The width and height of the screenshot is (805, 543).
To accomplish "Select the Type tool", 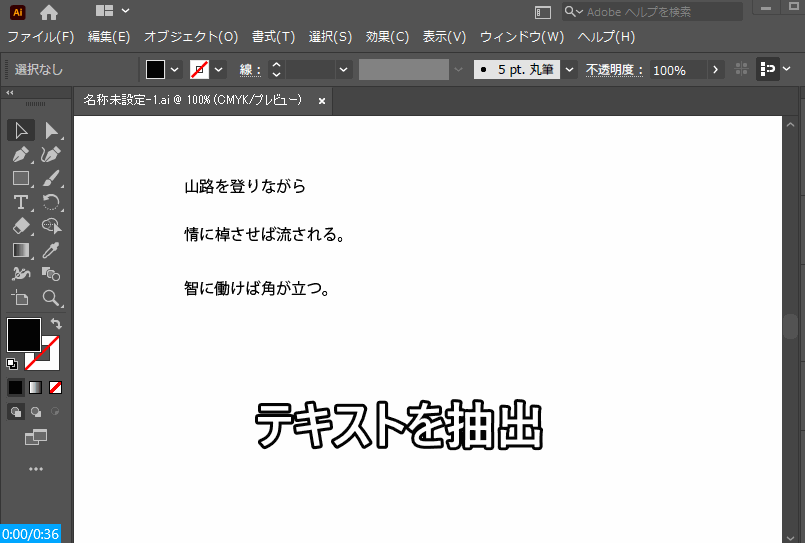I will [21, 202].
